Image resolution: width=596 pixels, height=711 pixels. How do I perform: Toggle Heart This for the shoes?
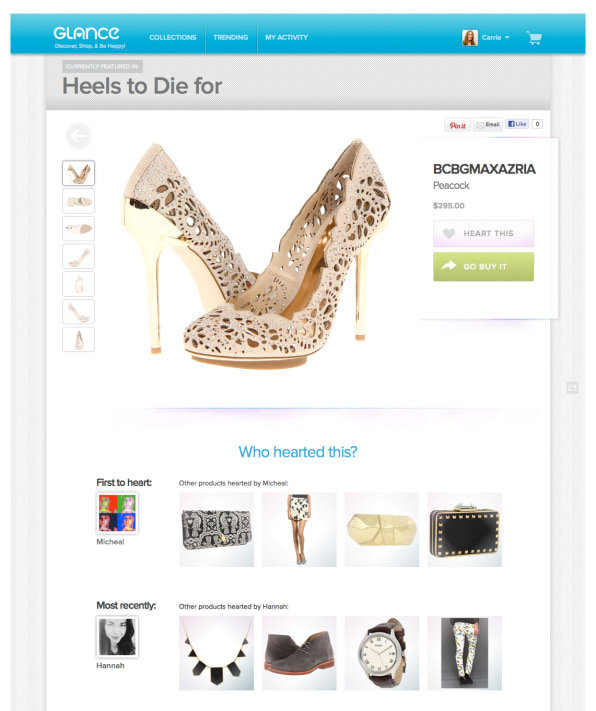[x=484, y=234]
